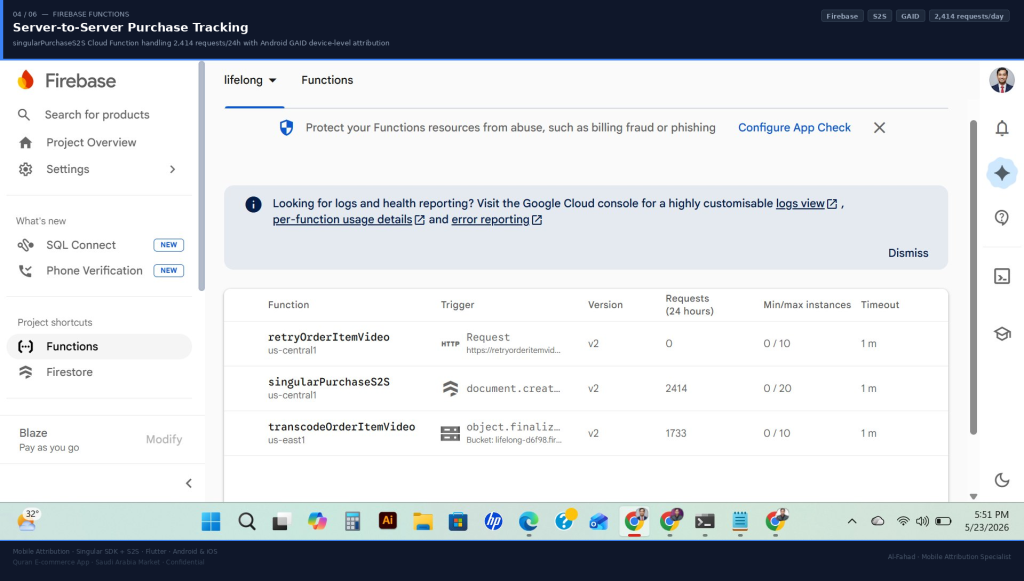Open Windows taskbar search
The height and width of the screenshot is (581, 1024).
click(x=246, y=522)
